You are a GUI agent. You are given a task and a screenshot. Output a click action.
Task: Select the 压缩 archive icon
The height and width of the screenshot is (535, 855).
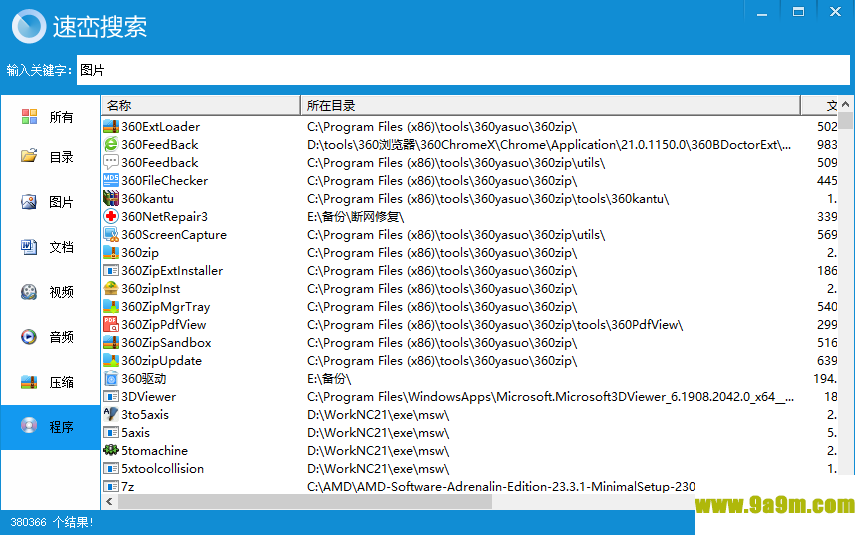(x=29, y=382)
